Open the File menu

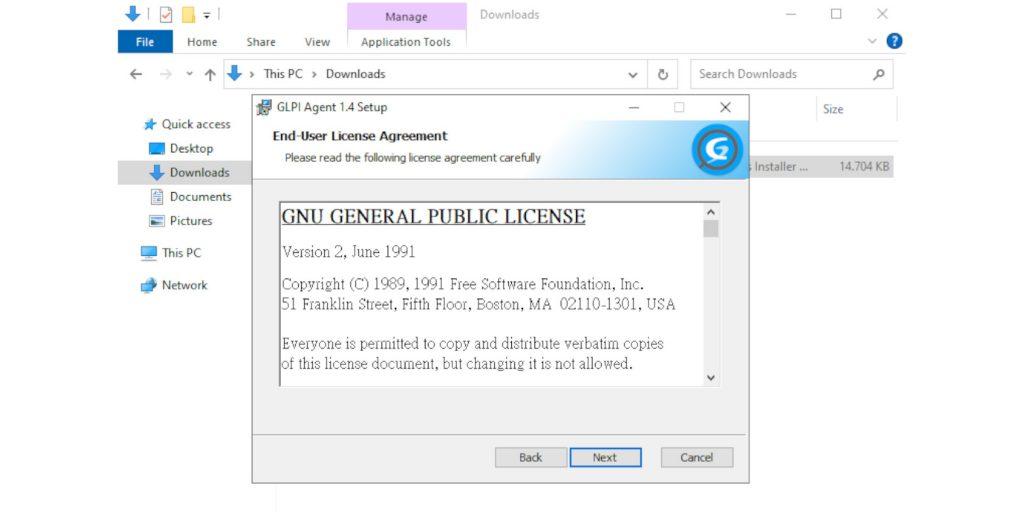point(145,42)
